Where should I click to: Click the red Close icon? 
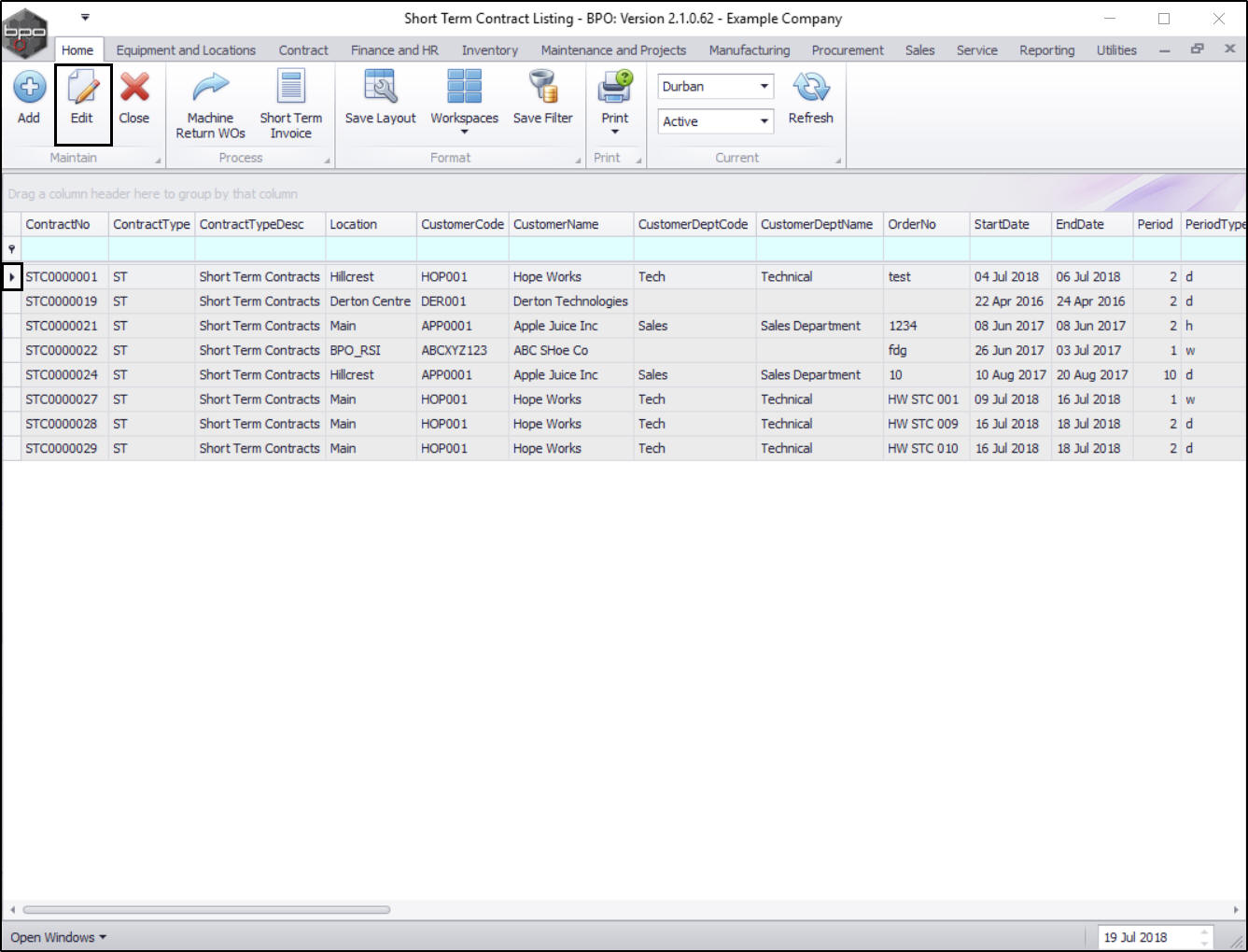pyautogui.click(x=134, y=88)
